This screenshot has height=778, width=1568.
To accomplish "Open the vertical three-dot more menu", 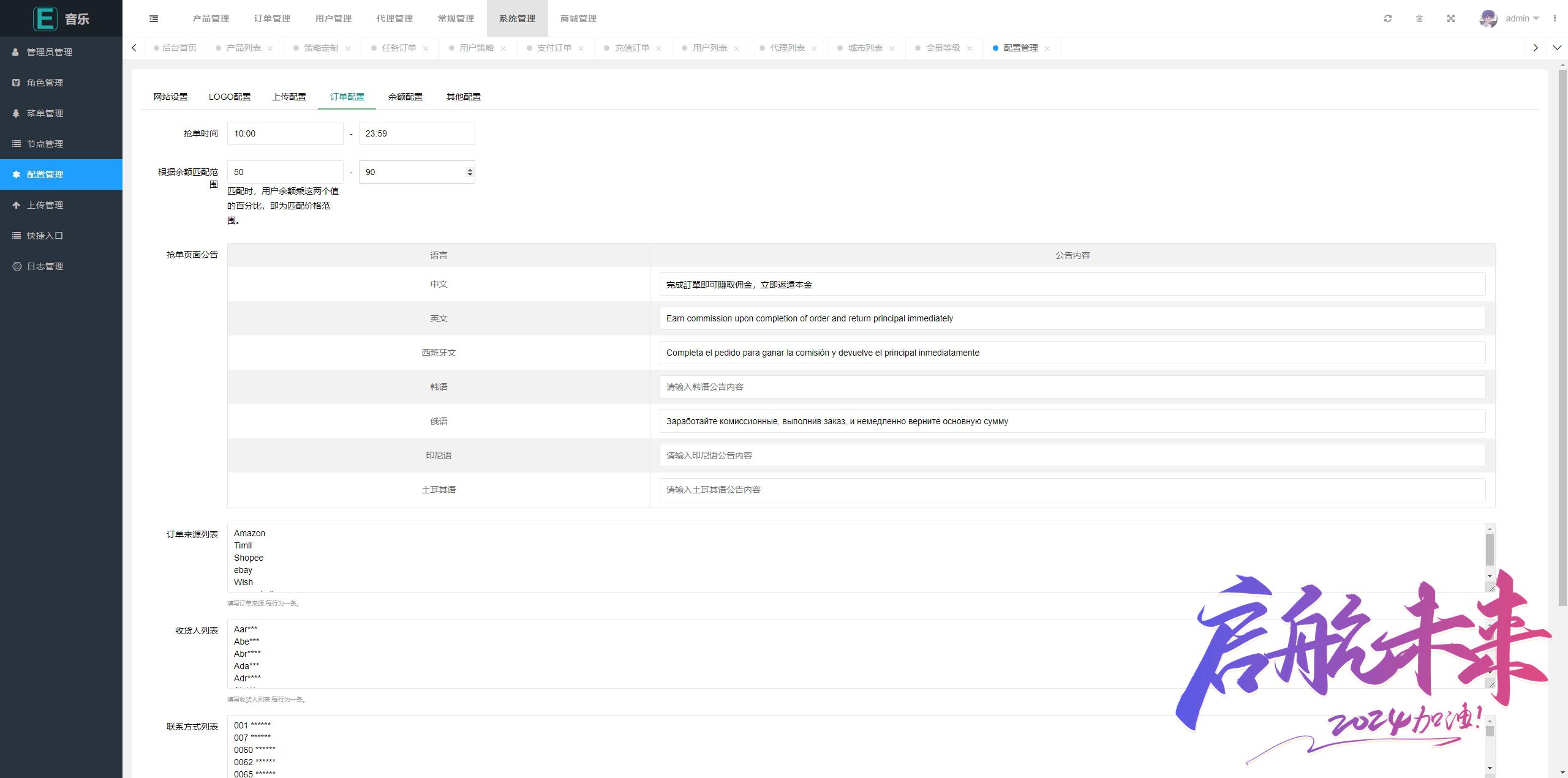I will tap(1555, 18).
